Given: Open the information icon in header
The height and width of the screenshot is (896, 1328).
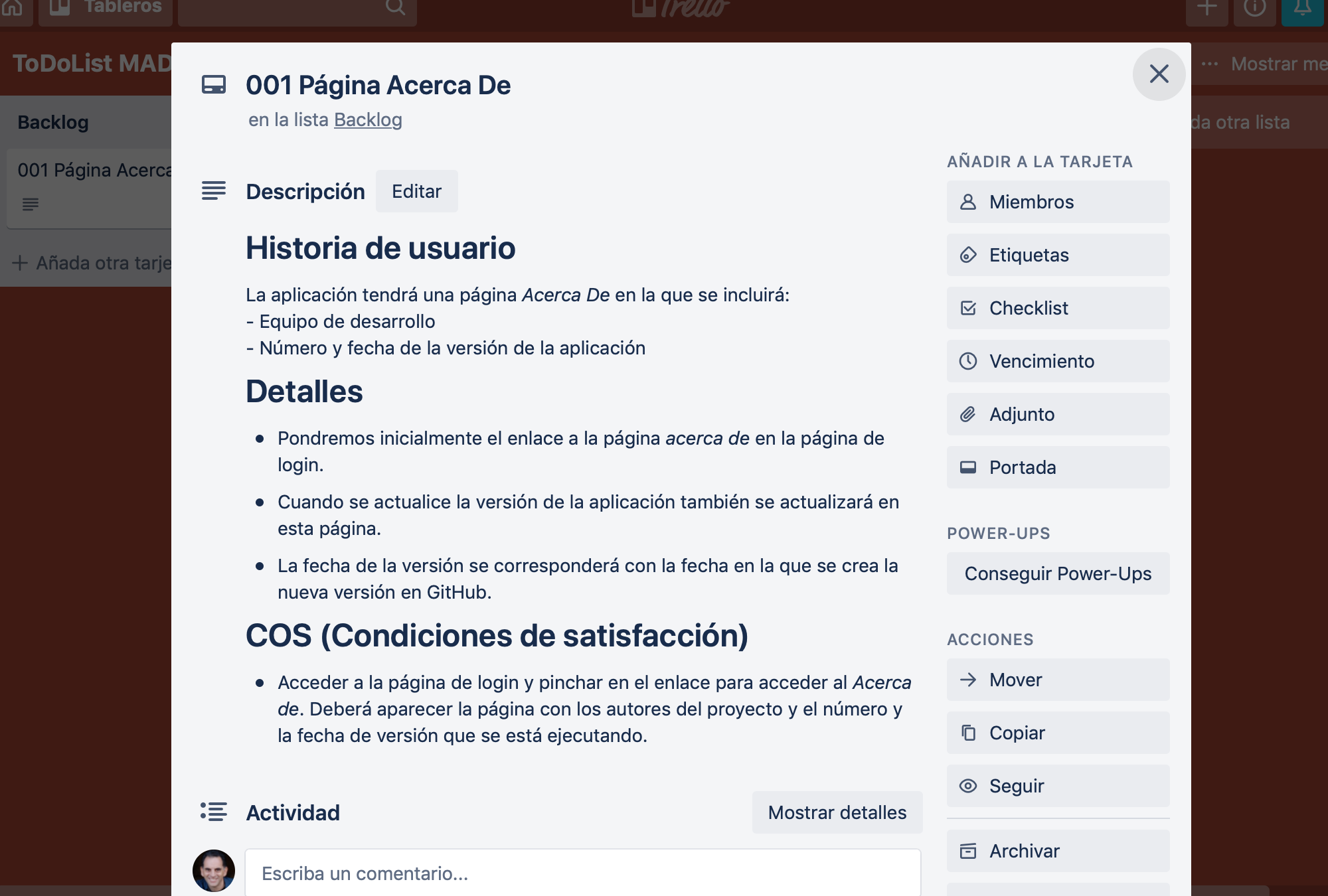Looking at the screenshot, I should [1254, 9].
